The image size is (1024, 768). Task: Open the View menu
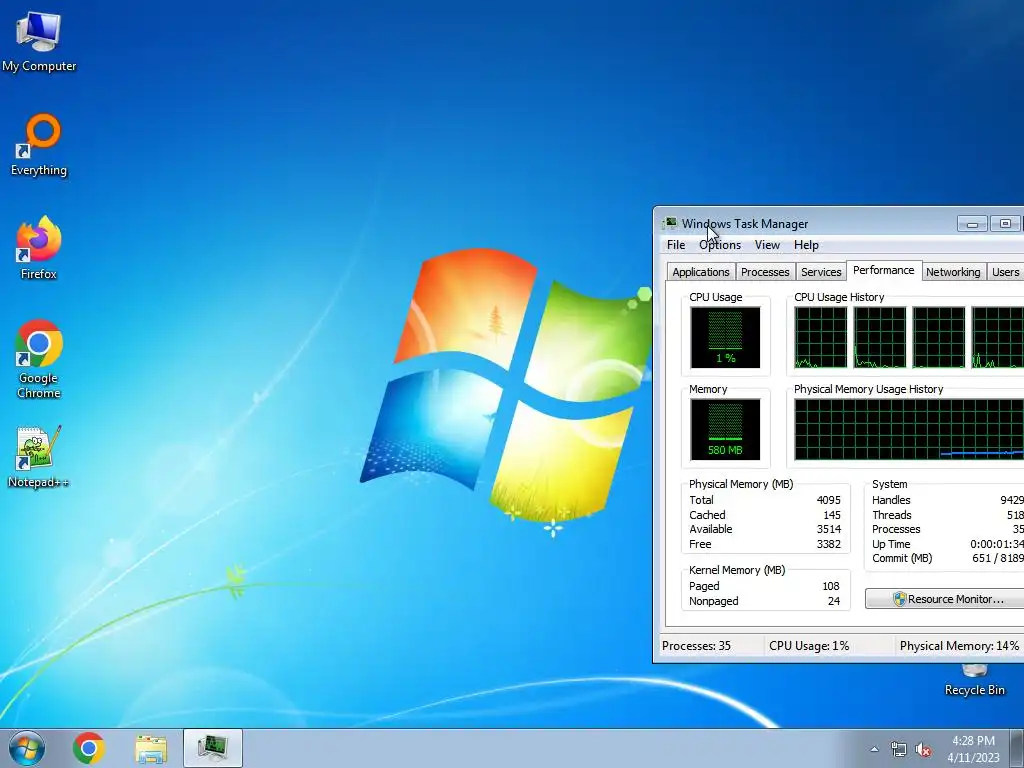click(x=767, y=245)
